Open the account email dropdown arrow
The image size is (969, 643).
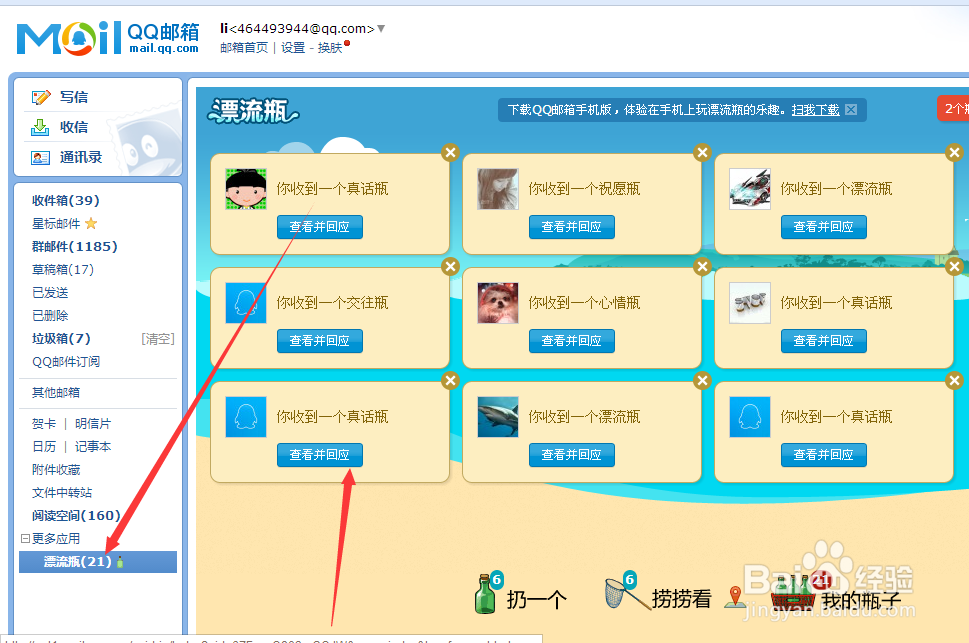point(381,28)
